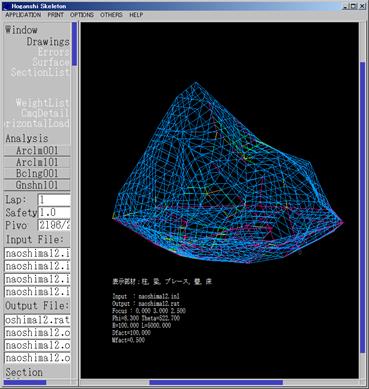The width and height of the screenshot is (369, 389).
Task: Run the Bclng001 analysis
Action: [37, 173]
